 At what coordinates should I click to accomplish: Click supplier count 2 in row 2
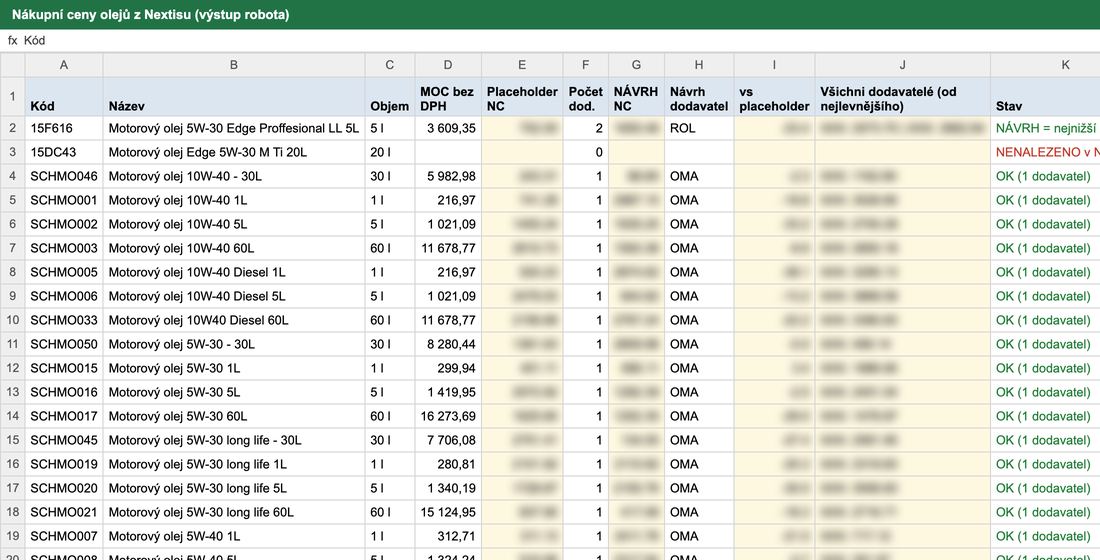(586, 128)
